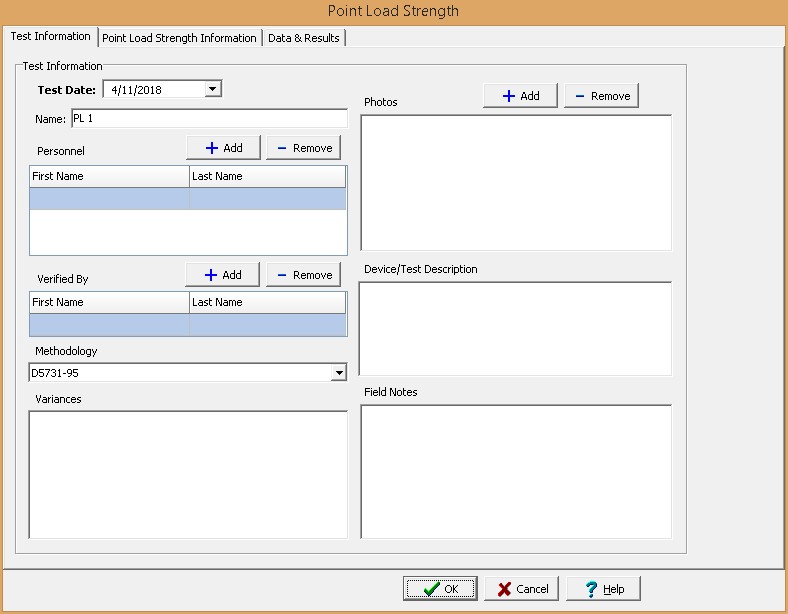Image resolution: width=788 pixels, height=614 pixels.
Task: Open the Test Date dropdown calendar
Action: tap(212, 89)
